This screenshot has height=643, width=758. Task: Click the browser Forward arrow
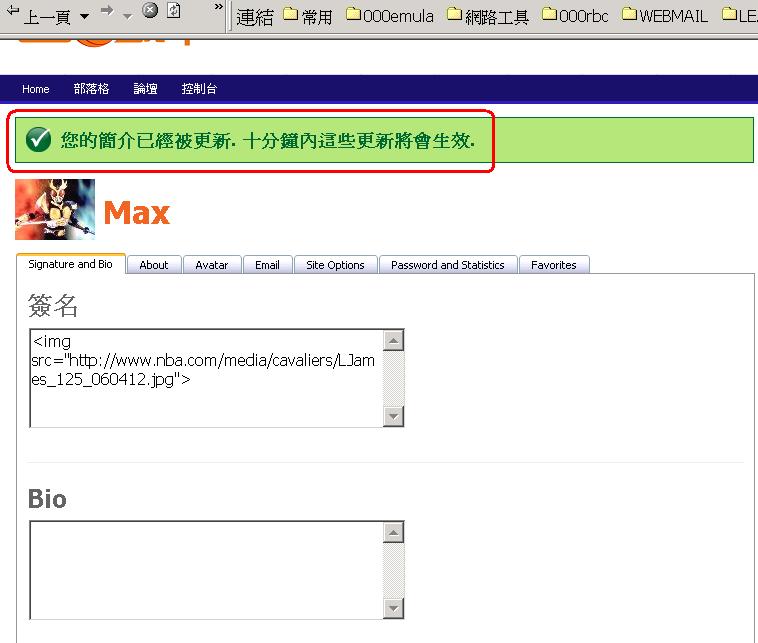click(107, 11)
